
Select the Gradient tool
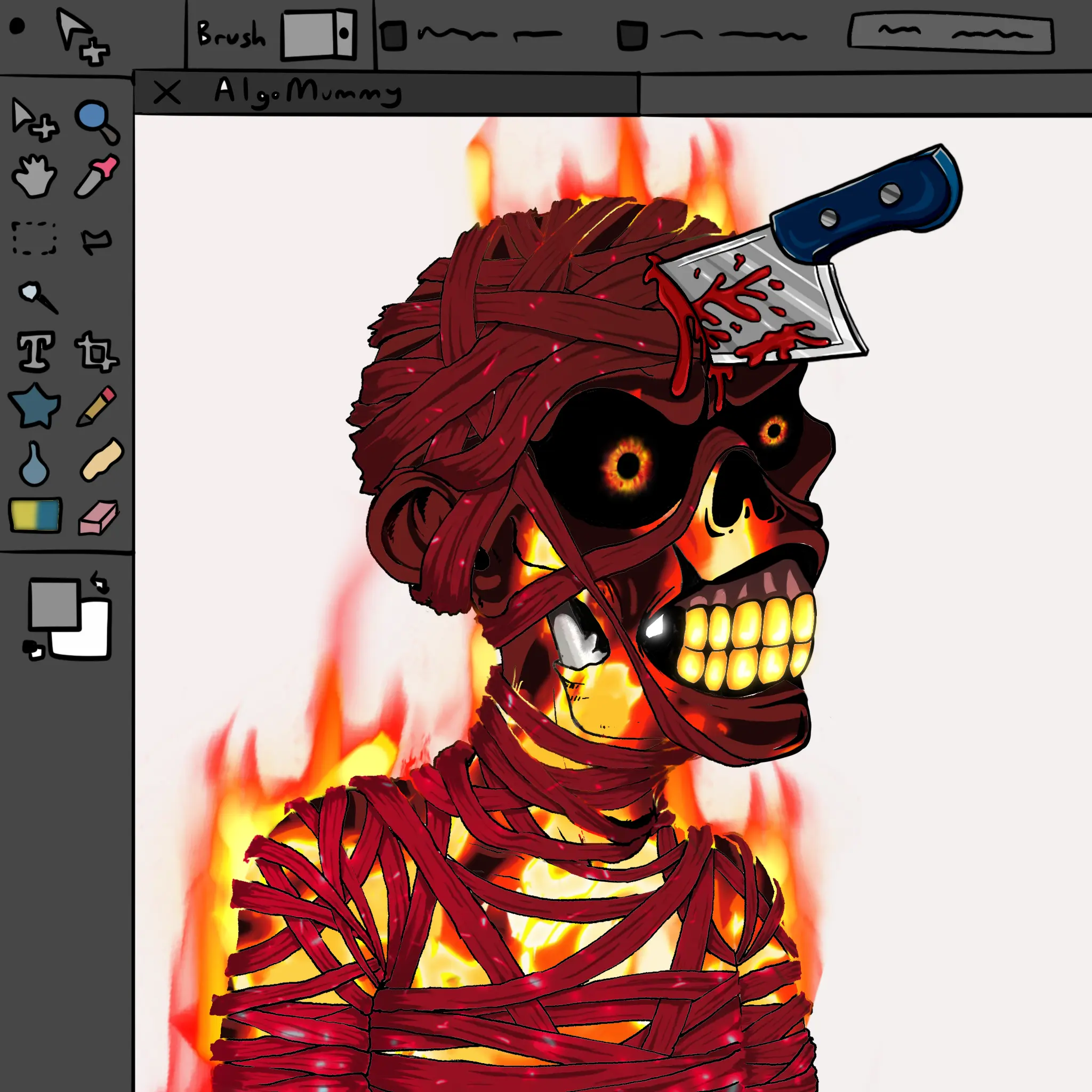tap(36, 515)
